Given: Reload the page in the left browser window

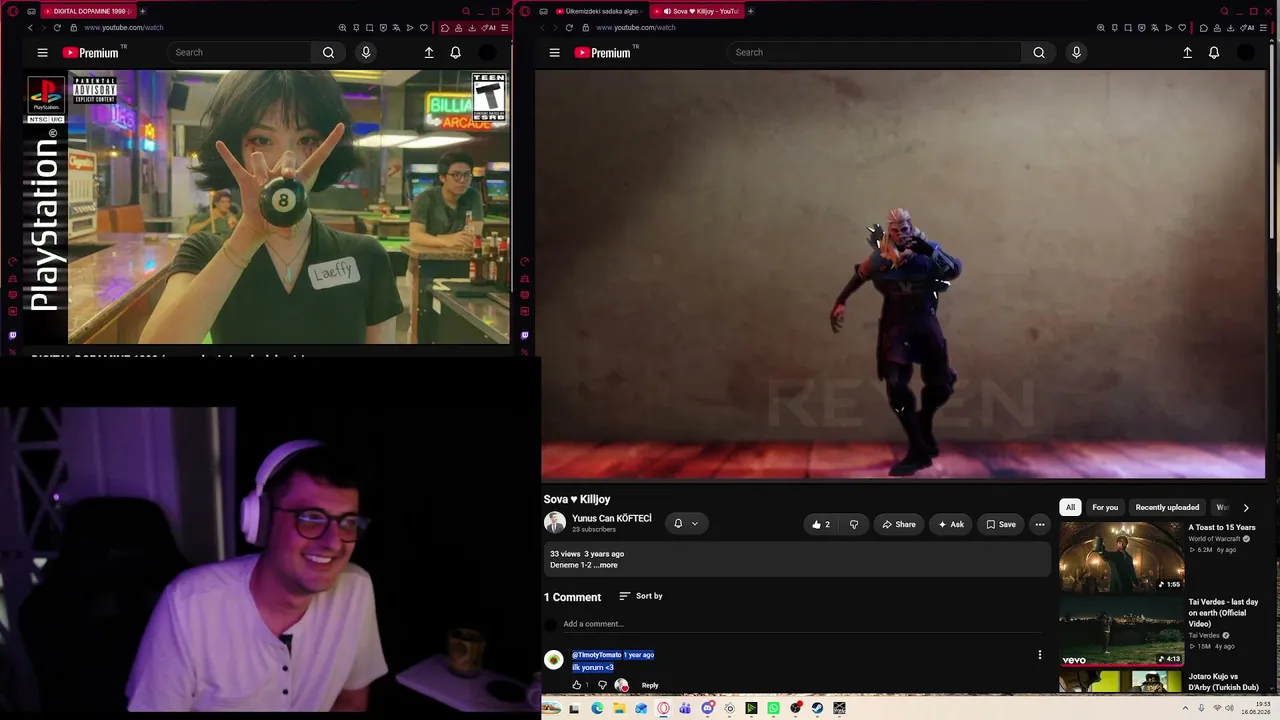Looking at the screenshot, I should (57, 28).
